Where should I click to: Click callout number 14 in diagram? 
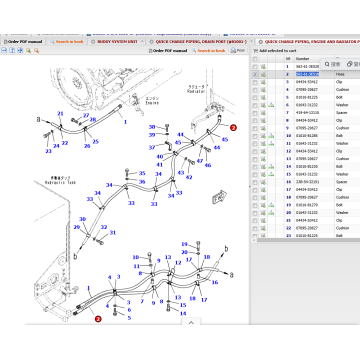[183, 313]
